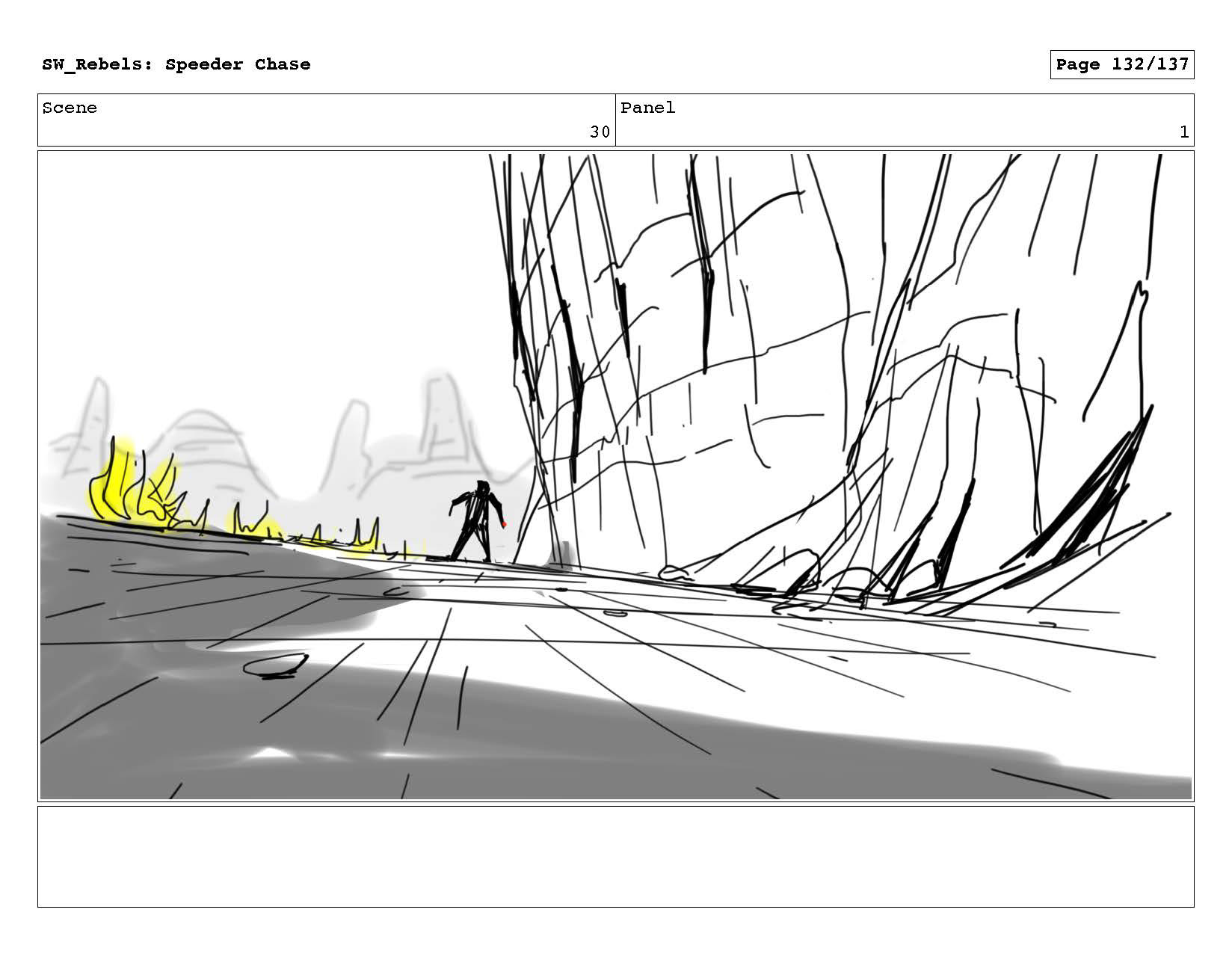Click the title 'SW_Rebels: Speeder Chase'
Image resolution: width=1232 pixels, height=954 pixels.
click(x=176, y=64)
